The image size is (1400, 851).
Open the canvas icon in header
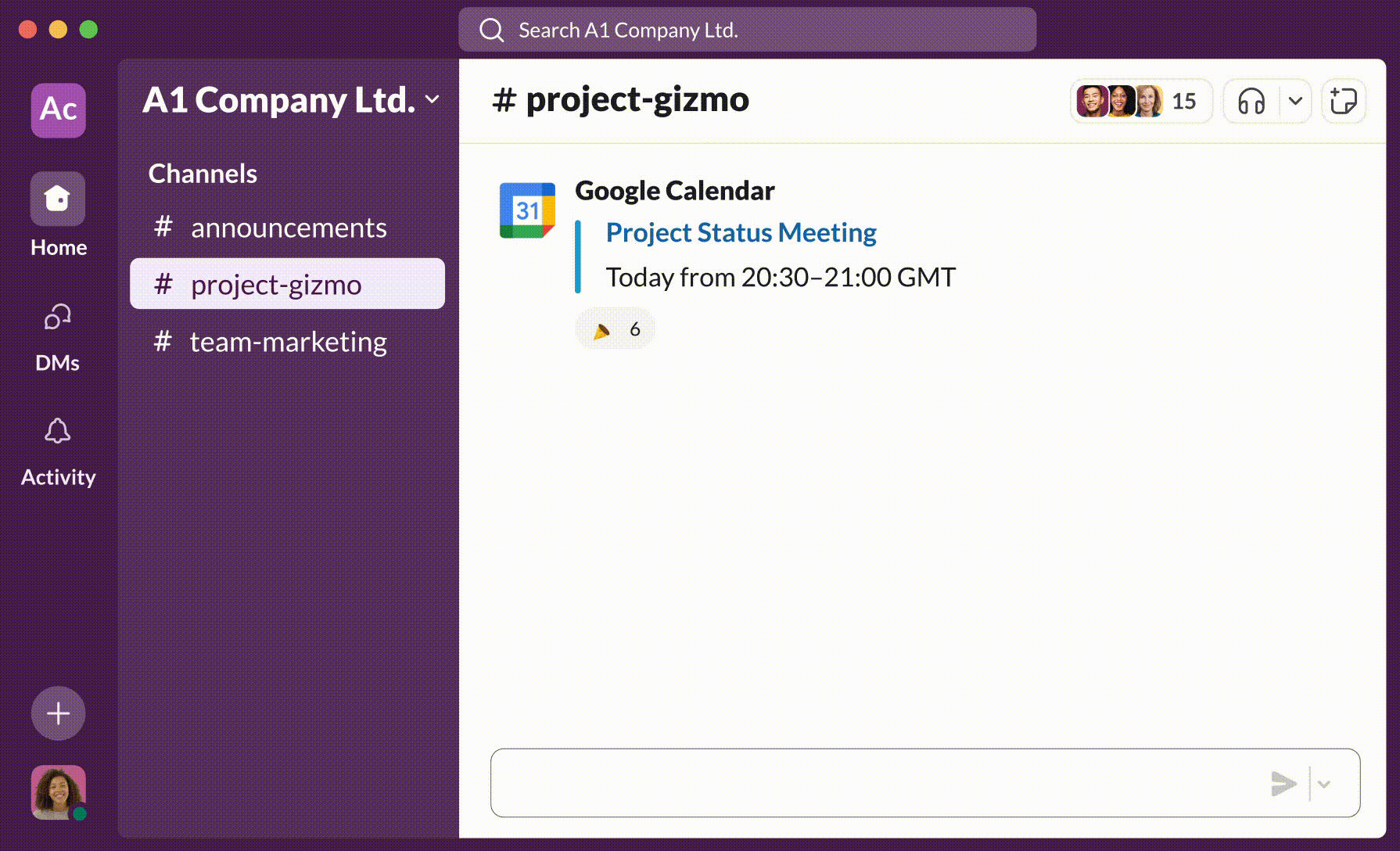pyautogui.click(x=1343, y=102)
